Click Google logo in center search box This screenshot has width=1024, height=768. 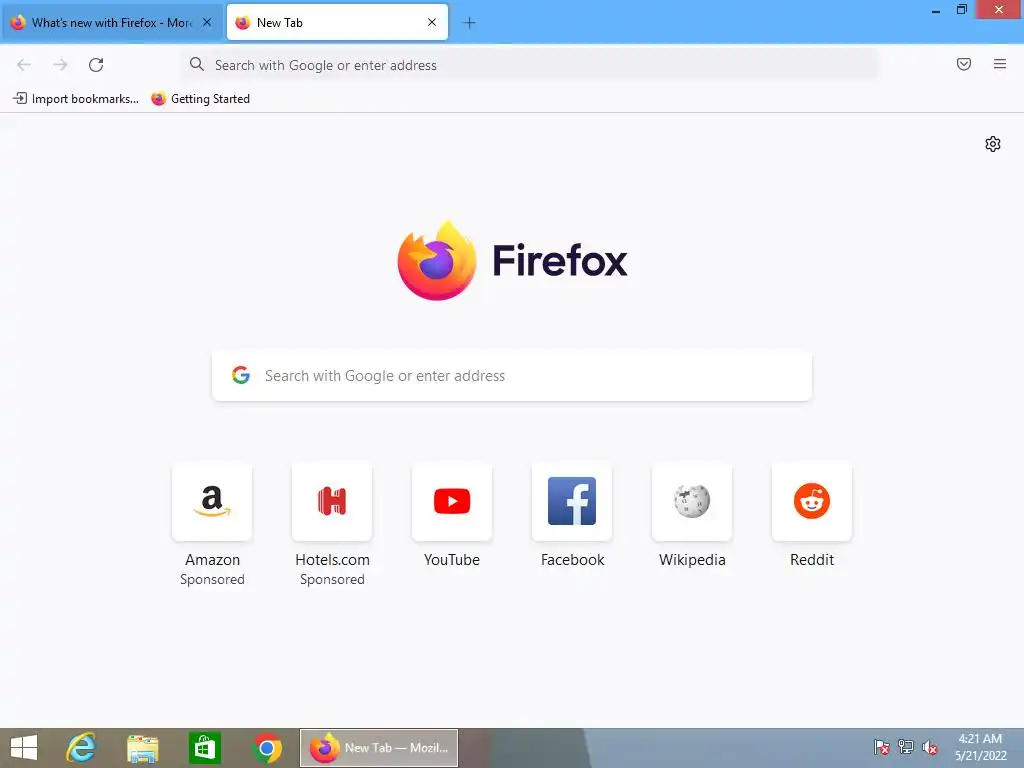pos(241,375)
